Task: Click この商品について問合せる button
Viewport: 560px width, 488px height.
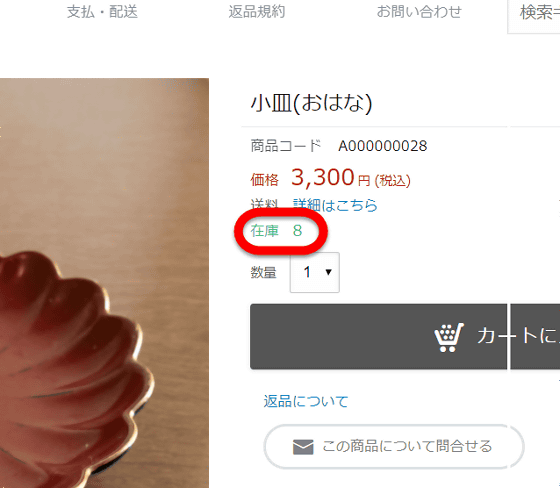Action: click(394, 447)
